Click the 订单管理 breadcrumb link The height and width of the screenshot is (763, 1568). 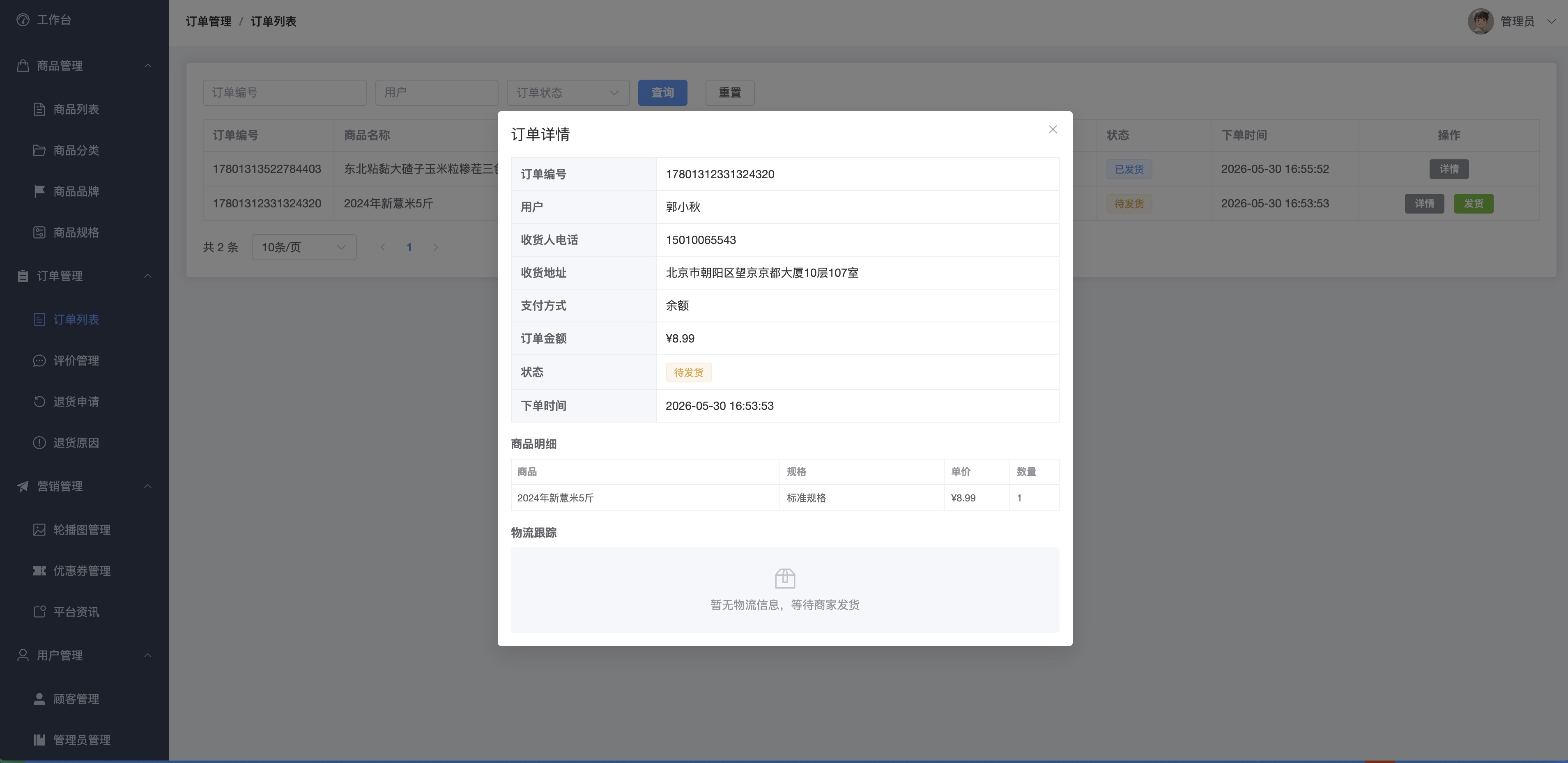tap(208, 22)
